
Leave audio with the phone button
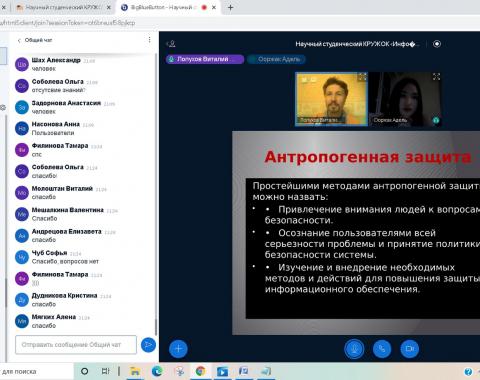382,349
